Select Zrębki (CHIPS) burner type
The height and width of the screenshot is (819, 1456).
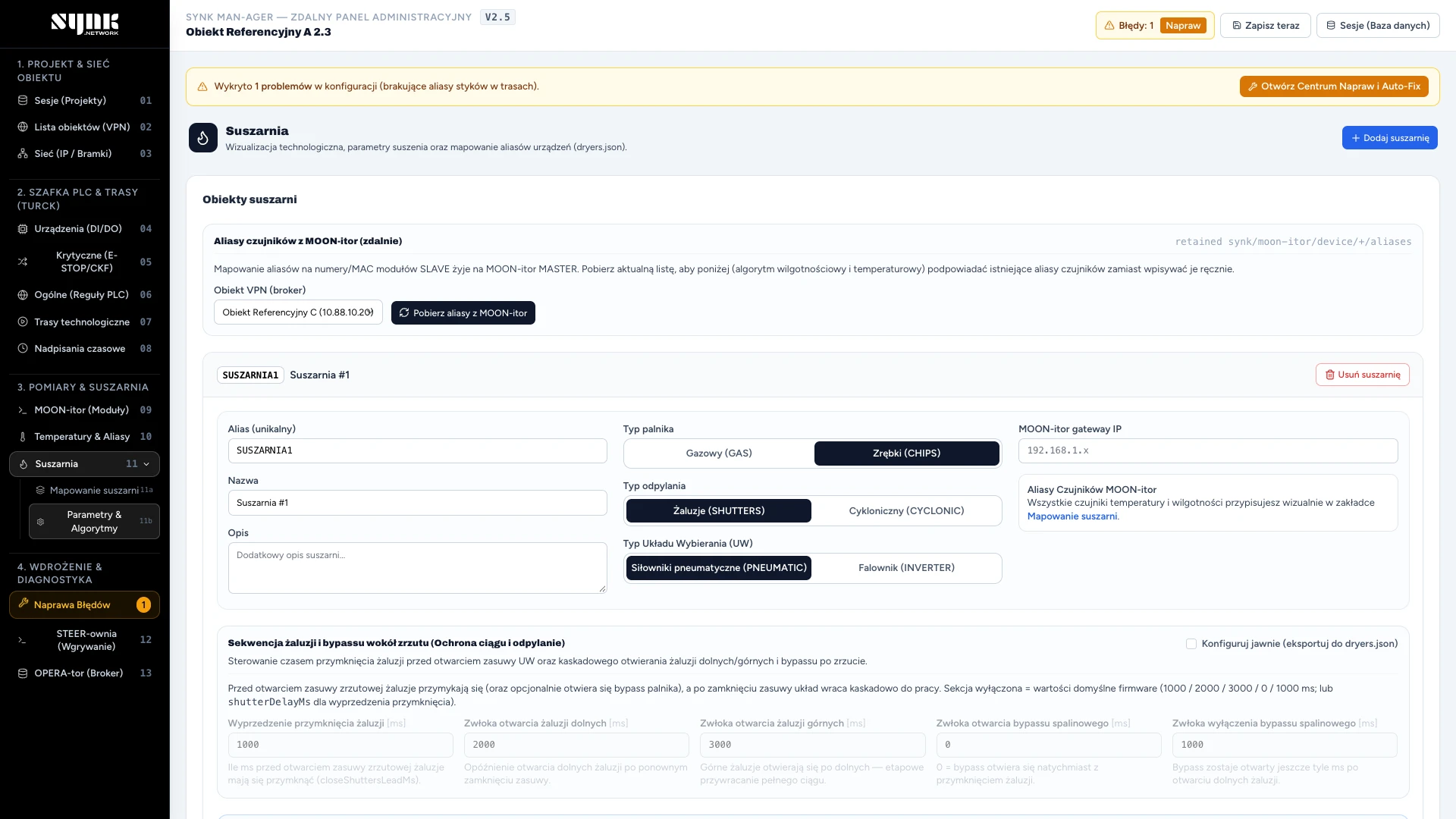click(907, 453)
